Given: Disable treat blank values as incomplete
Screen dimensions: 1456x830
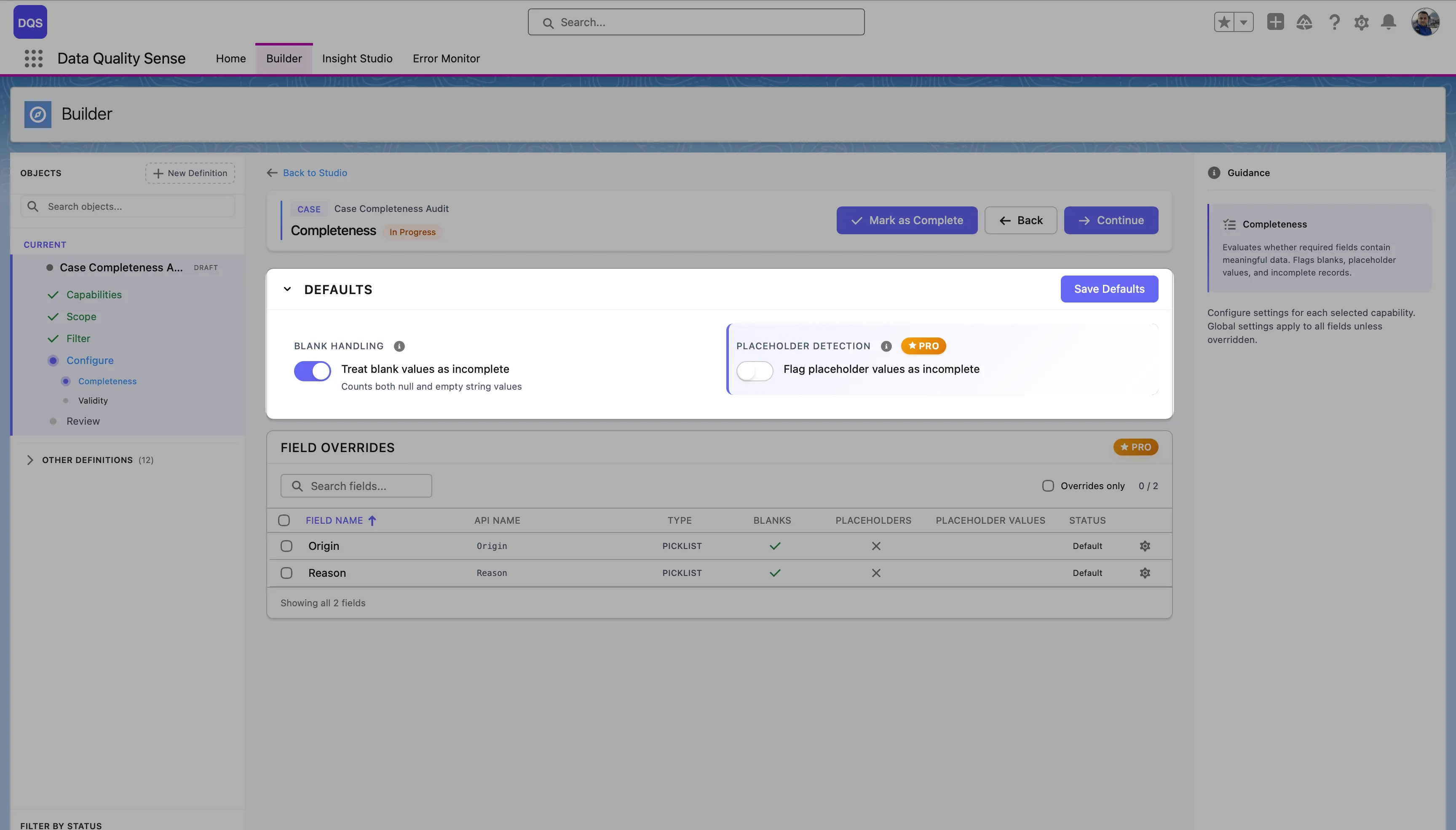Looking at the screenshot, I should tap(311, 371).
